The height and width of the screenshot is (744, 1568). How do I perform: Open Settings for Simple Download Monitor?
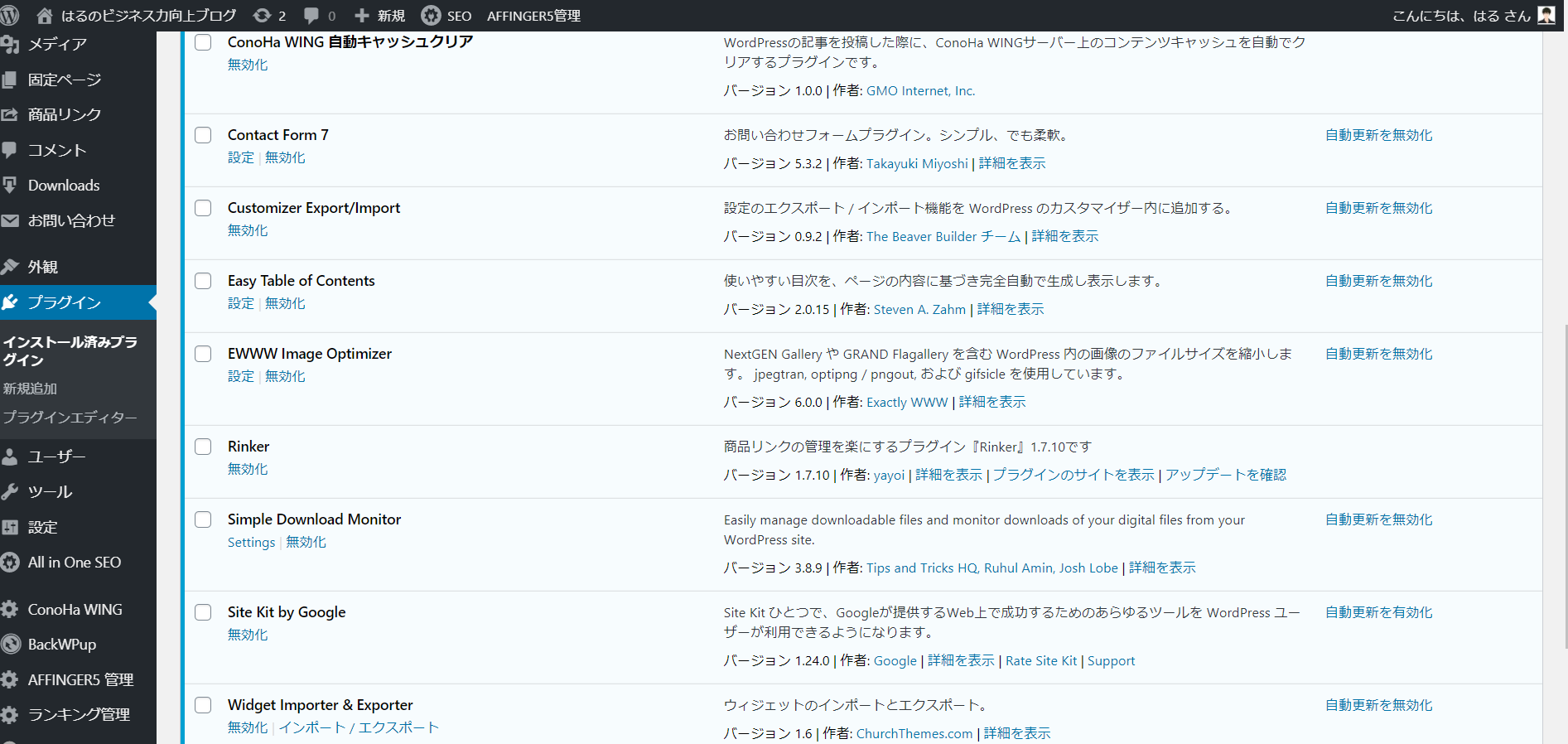[251, 542]
